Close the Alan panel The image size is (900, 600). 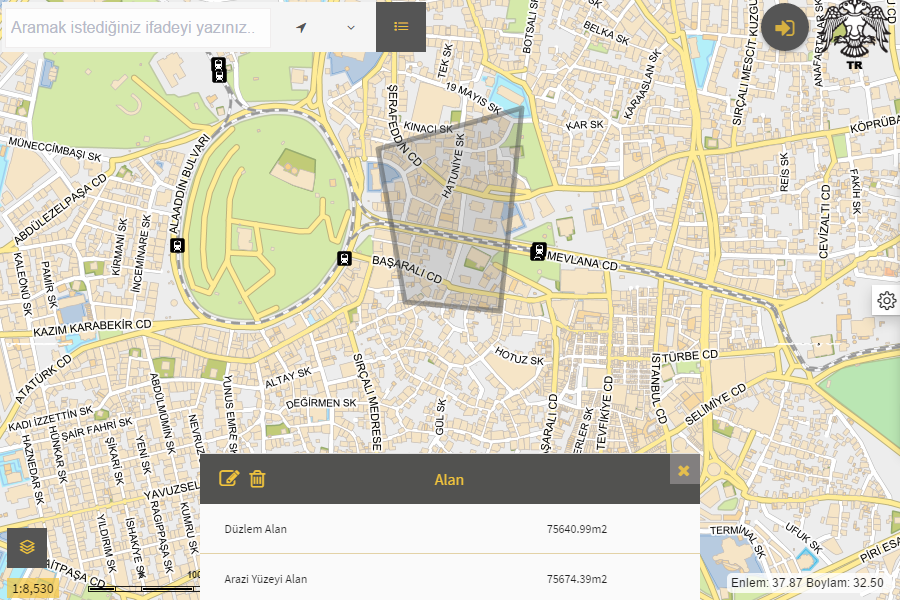[684, 470]
